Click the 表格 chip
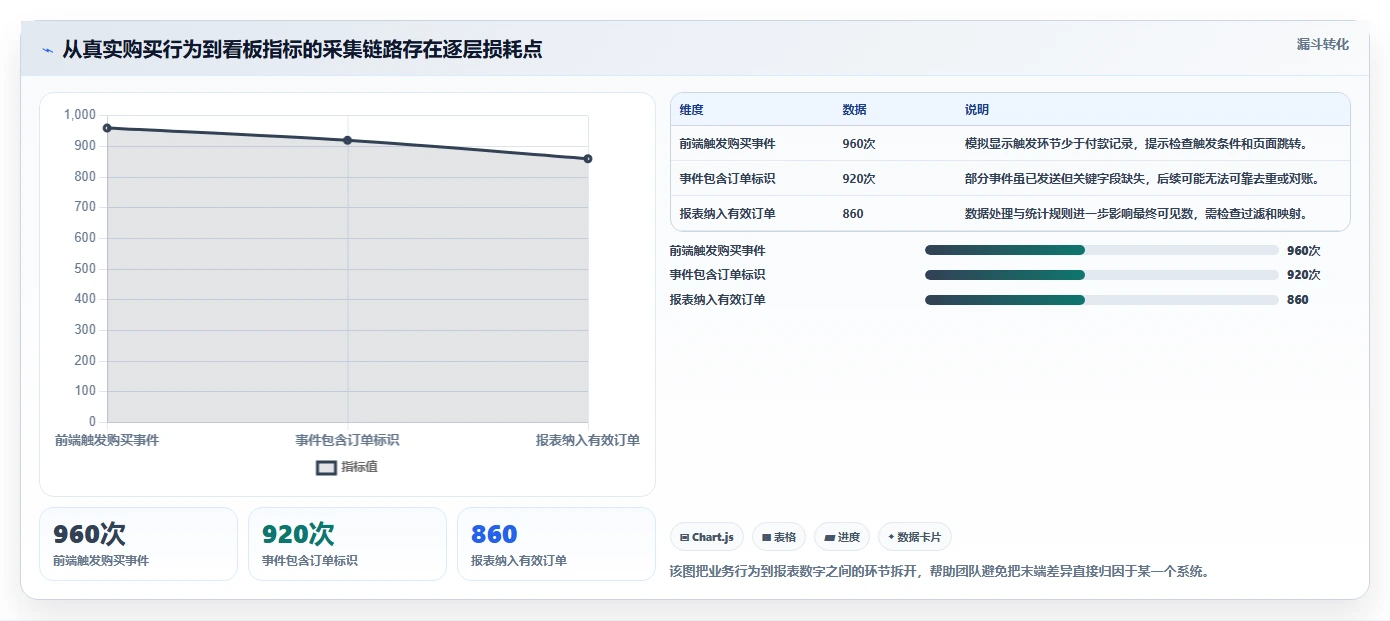Image resolution: width=1390 pixels, height=621 pixels. click(779, 537)
